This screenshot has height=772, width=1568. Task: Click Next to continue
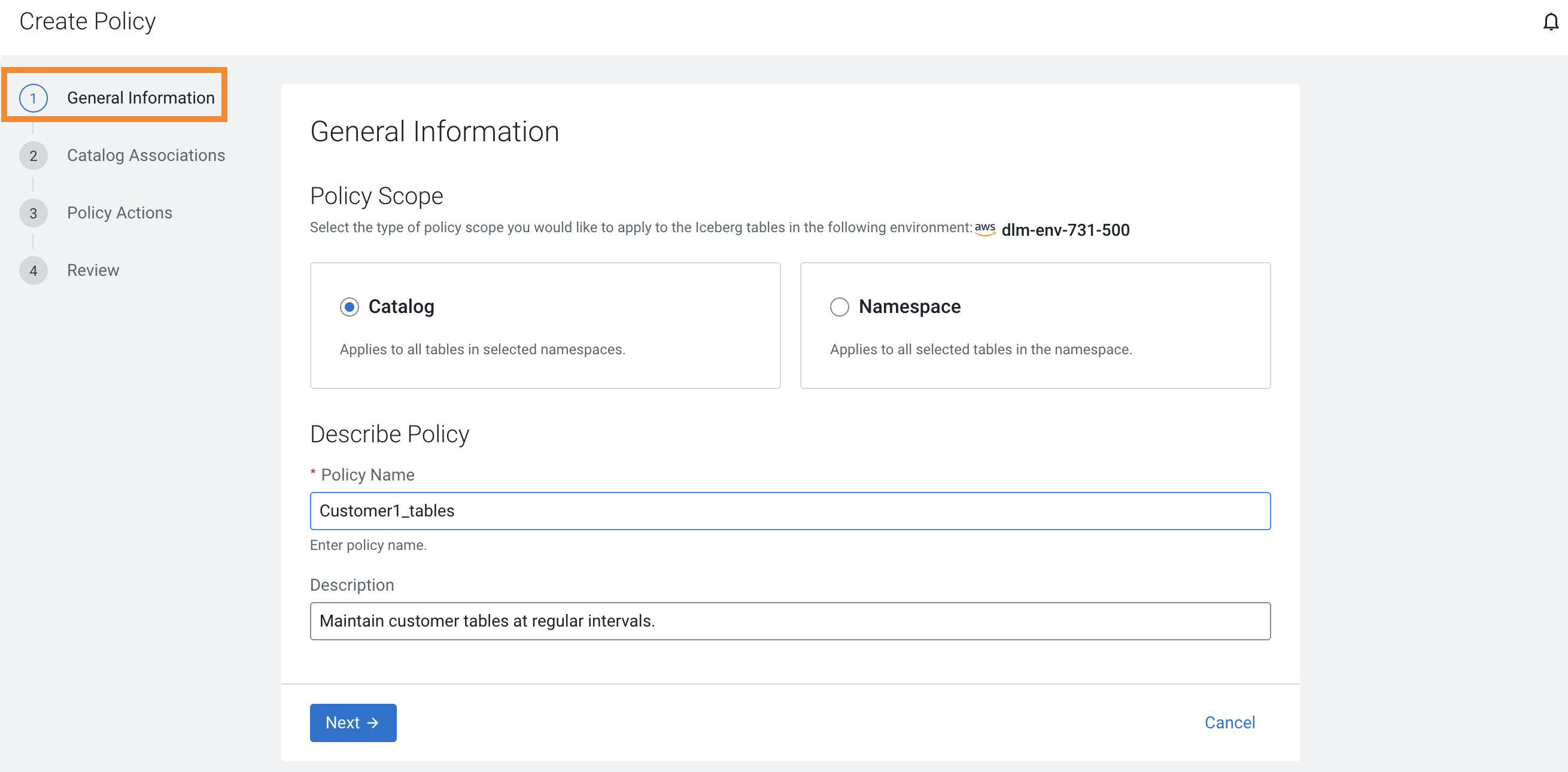pos(353,723)
